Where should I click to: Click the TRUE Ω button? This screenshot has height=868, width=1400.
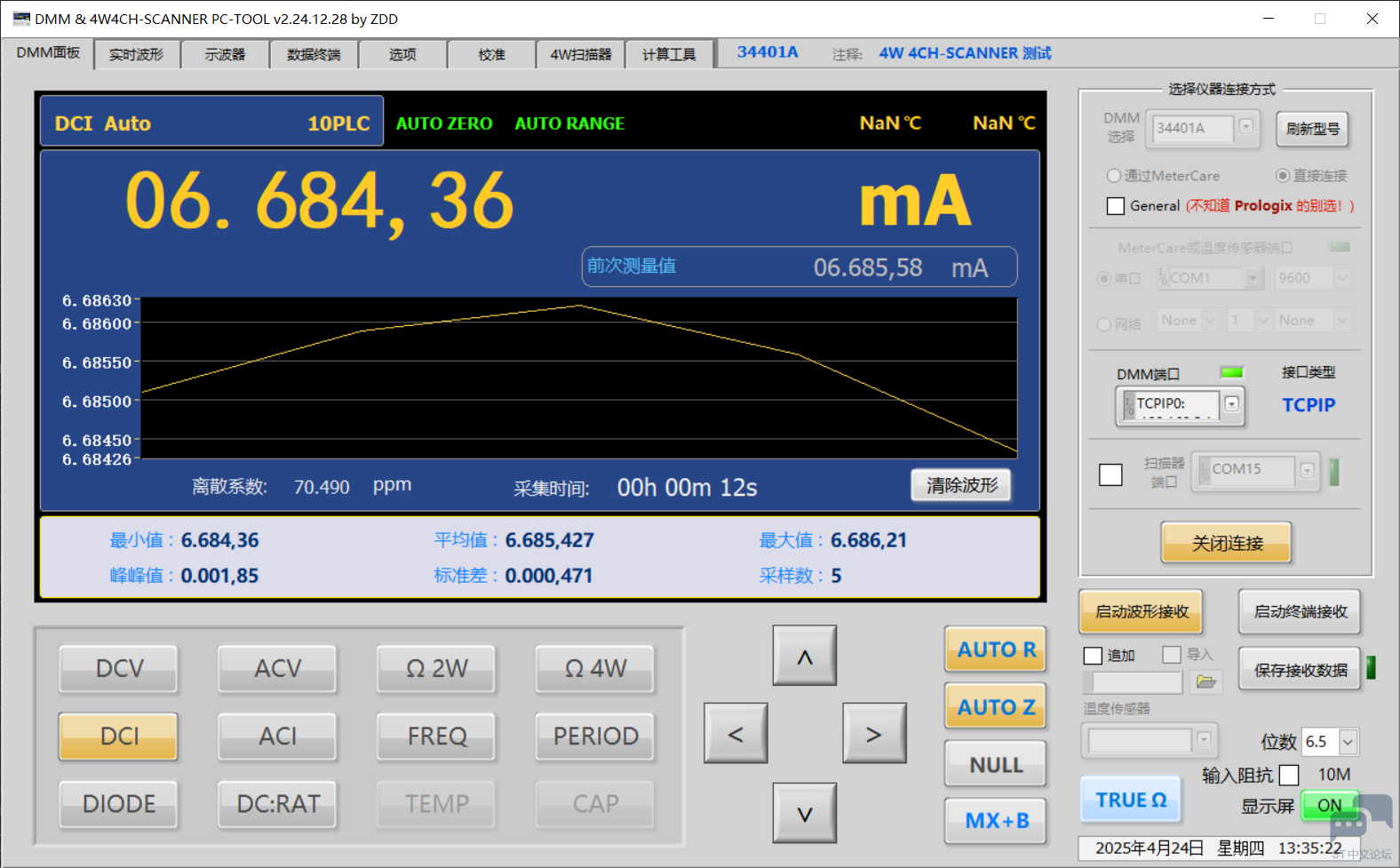pyautogui.click(x=1131, y=800)
